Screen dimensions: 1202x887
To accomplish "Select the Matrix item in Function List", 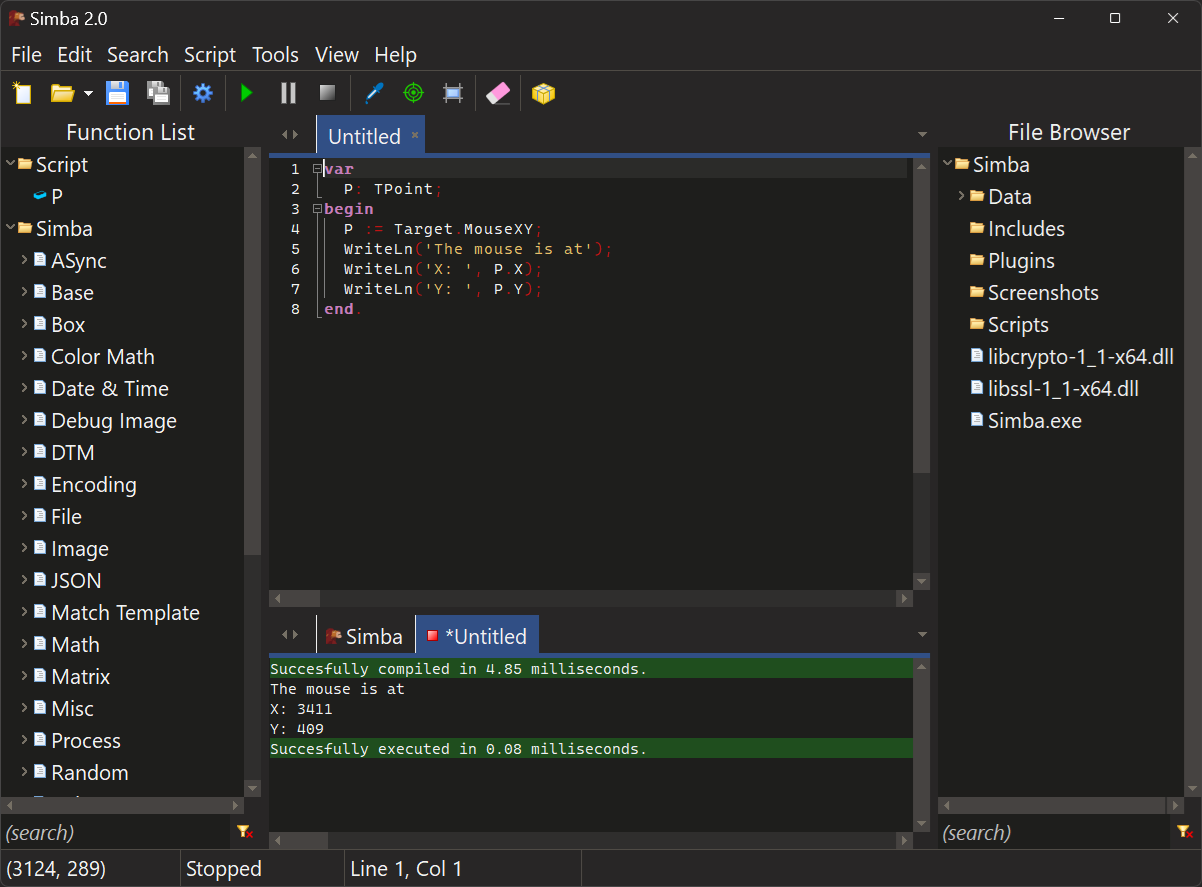I will click(80, 676).
